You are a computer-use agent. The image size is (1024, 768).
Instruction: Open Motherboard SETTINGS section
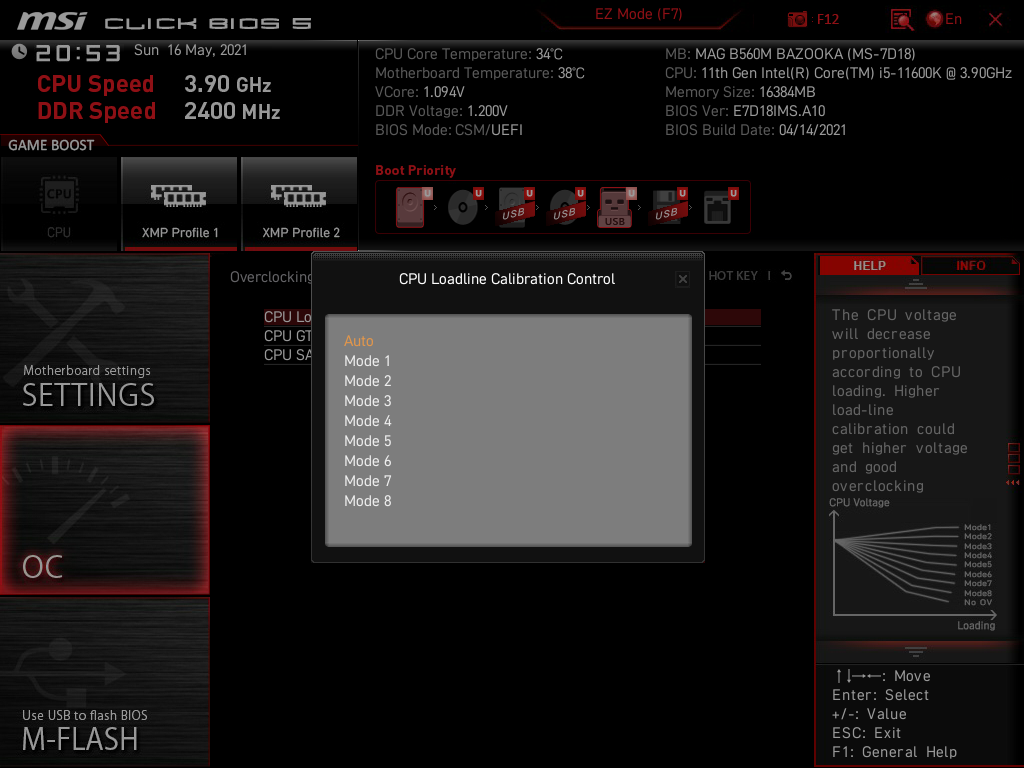click(x=104, y=338)
